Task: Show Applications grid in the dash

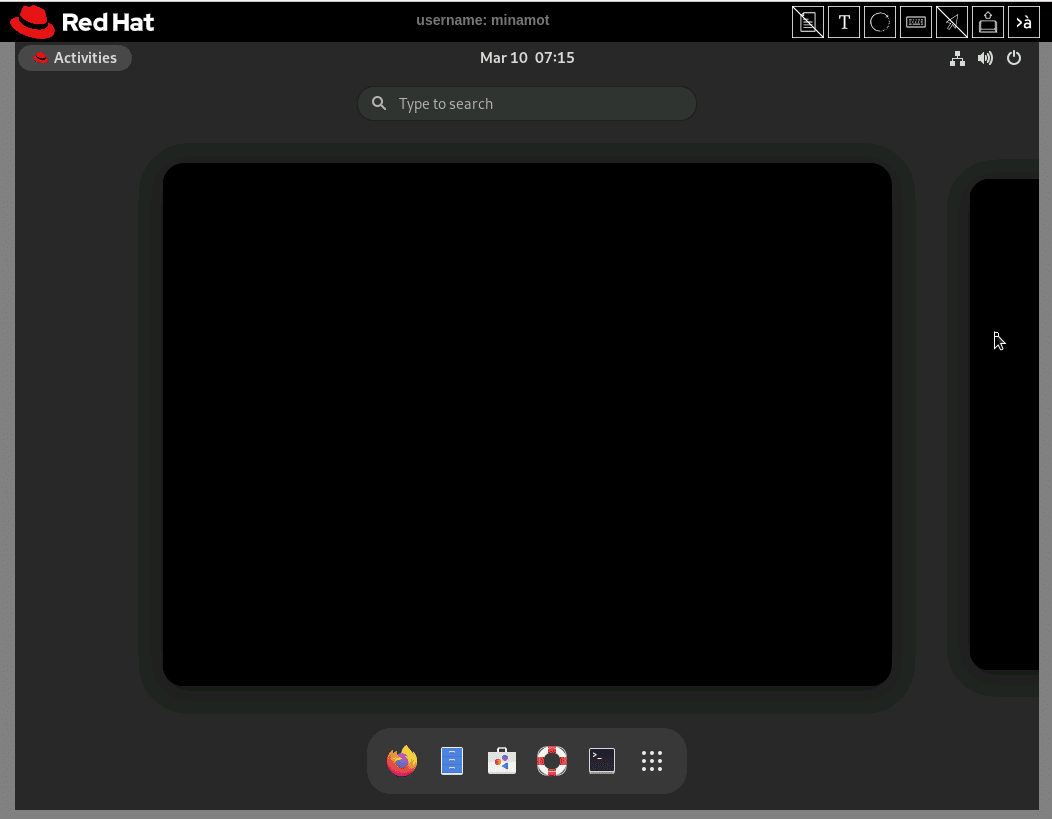Action: tap(651, 761)
